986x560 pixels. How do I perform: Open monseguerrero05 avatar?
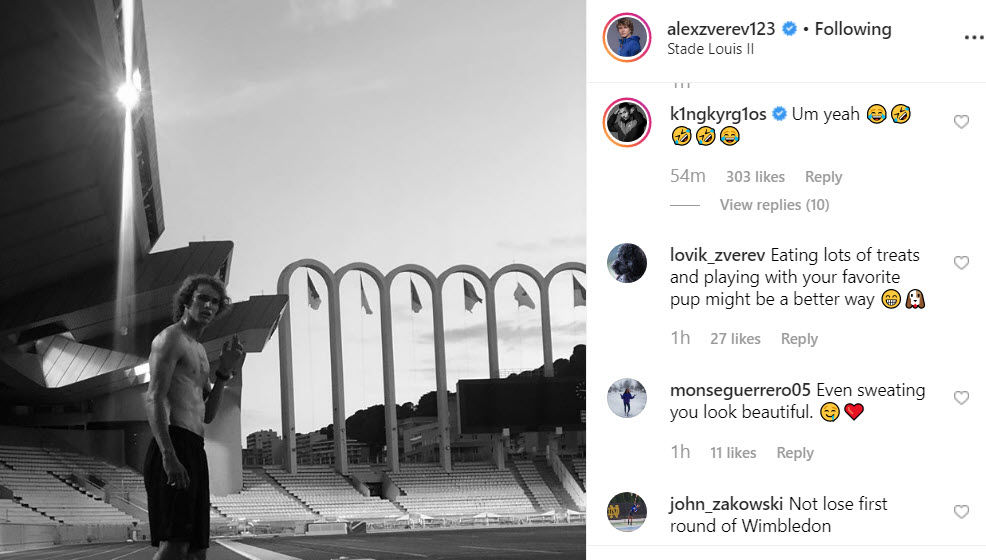tap(627, 398)
